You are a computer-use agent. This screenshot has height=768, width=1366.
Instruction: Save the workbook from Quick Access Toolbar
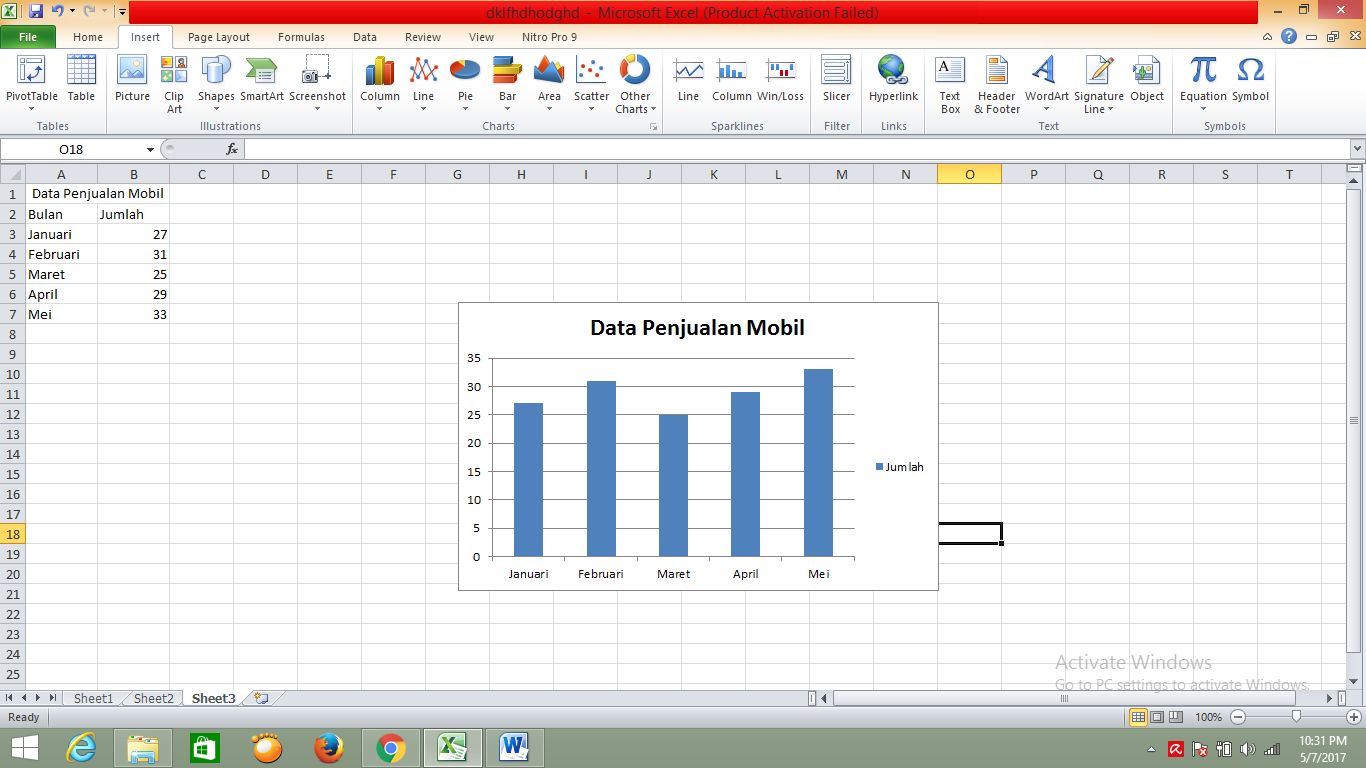(x=36, y=12)
